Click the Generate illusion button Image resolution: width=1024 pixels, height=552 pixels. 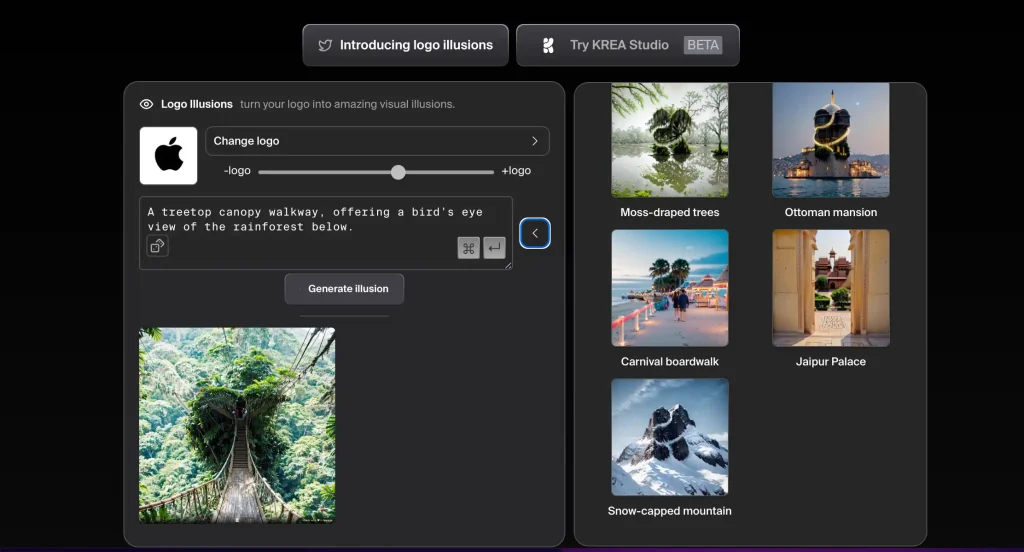point(344,289)
